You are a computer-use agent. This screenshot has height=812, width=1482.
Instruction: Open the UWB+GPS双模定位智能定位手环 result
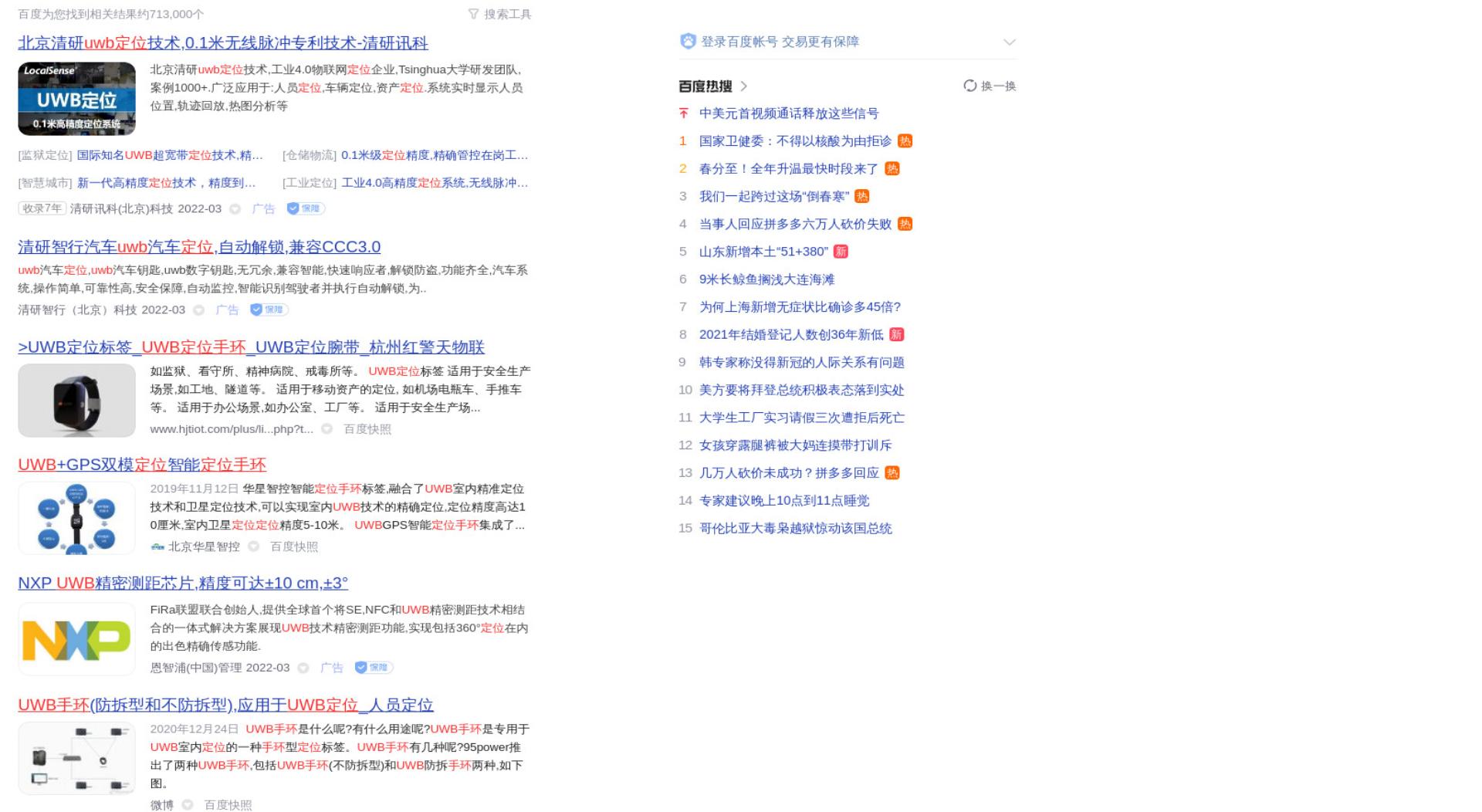tap(142, 465)
